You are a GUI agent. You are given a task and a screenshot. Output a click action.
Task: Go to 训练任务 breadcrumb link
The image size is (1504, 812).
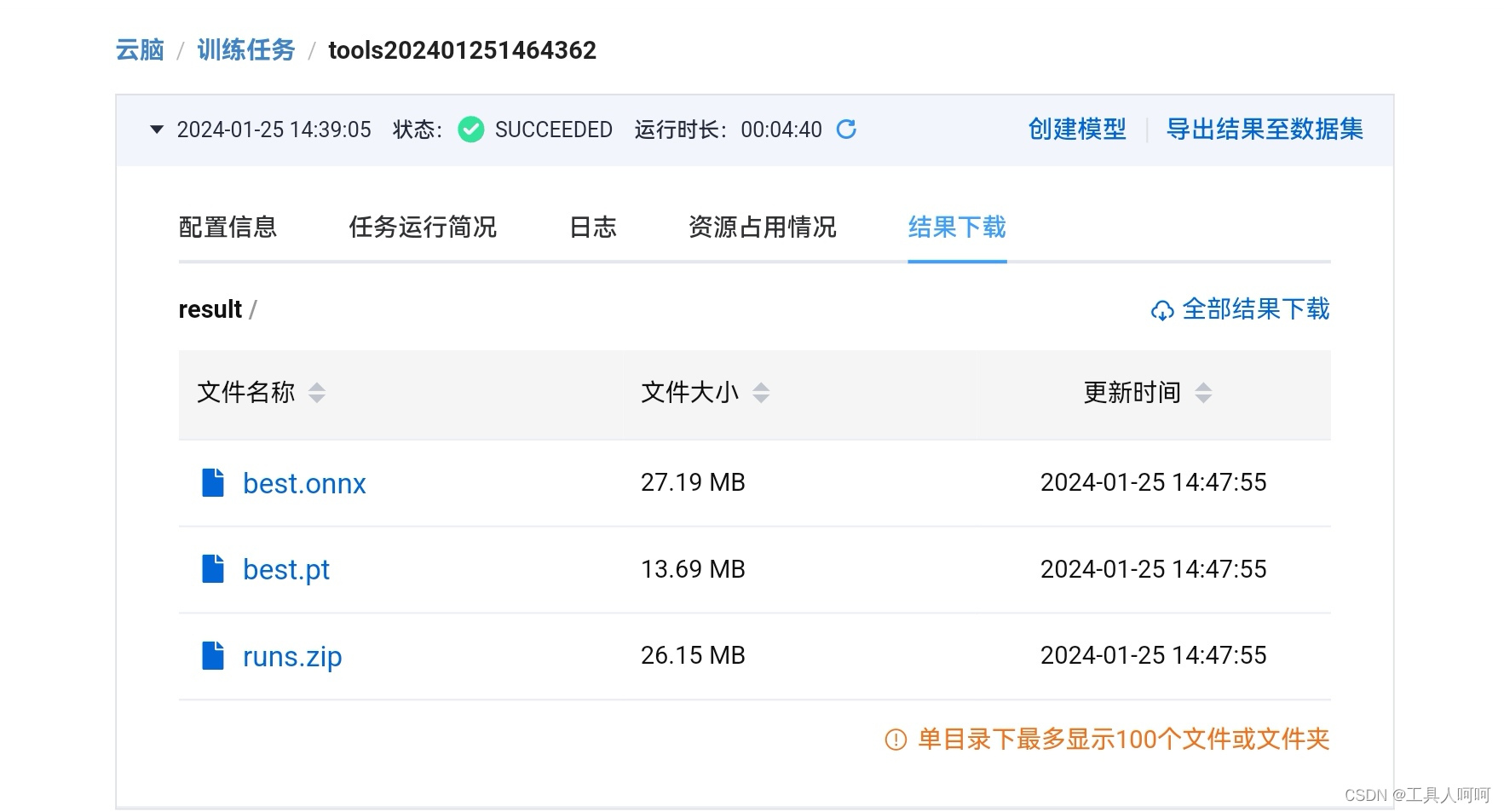tap(245, 50)
